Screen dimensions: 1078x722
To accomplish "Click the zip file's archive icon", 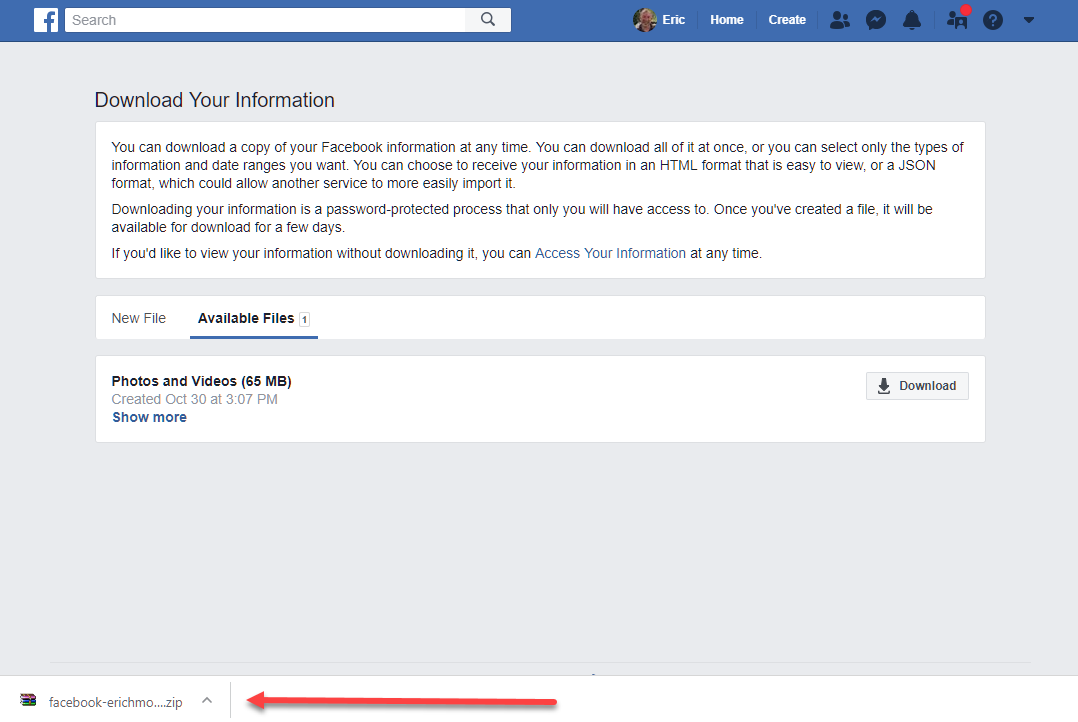I will click(28, 701).
